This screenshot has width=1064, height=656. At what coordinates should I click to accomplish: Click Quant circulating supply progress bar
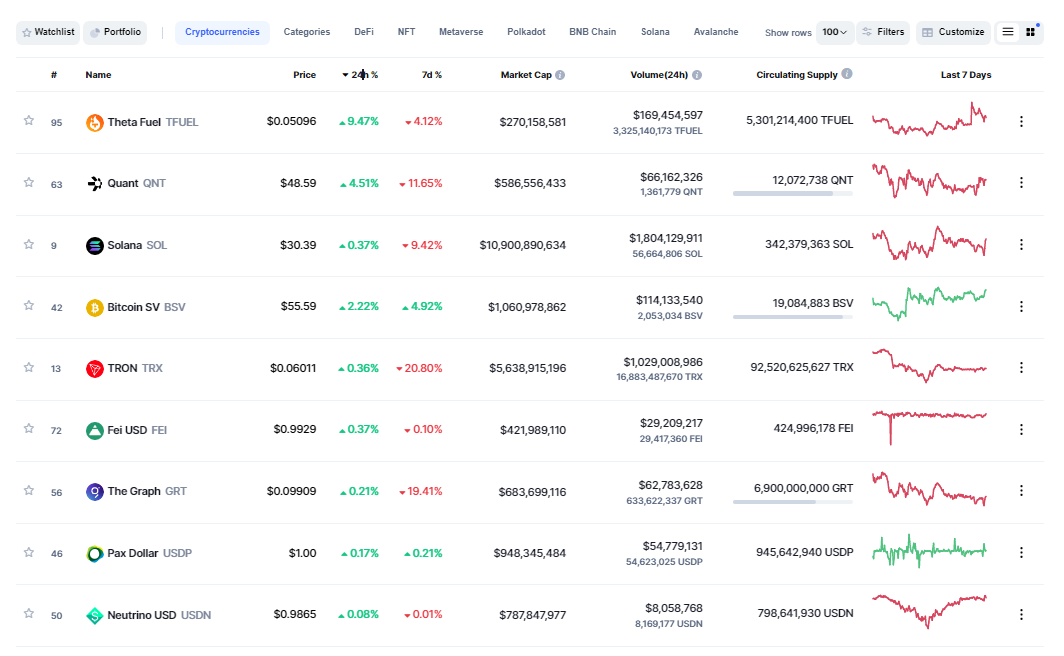point(793,193)
